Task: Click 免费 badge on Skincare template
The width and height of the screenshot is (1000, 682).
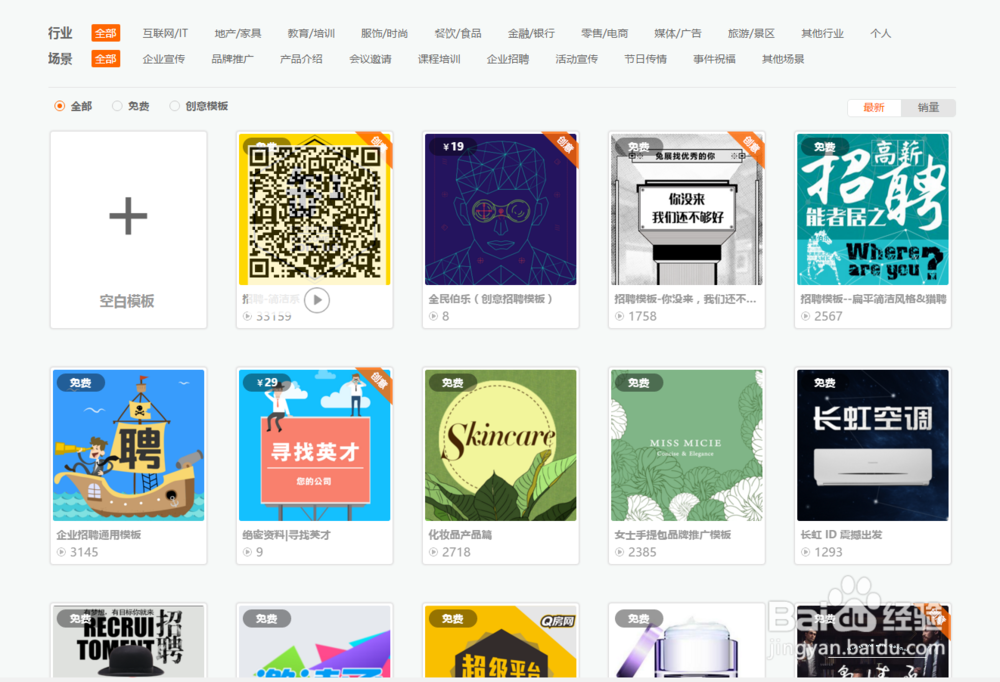Action: click(x=453, y=383)
